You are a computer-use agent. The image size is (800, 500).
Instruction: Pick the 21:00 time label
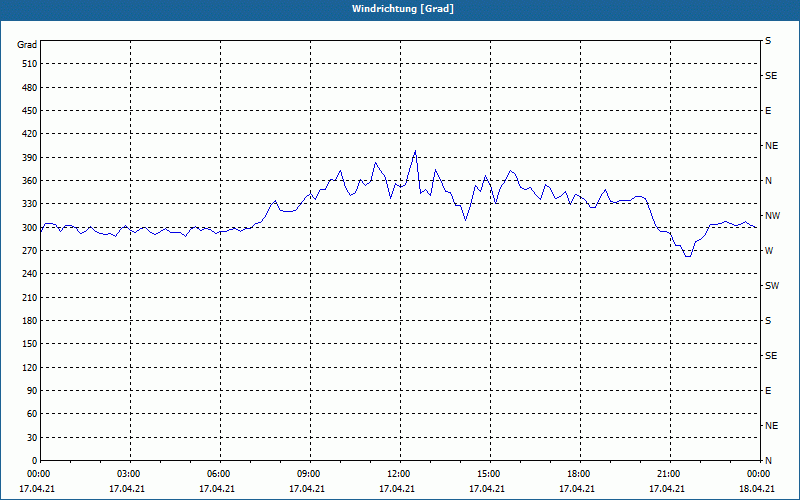point(669,474)
